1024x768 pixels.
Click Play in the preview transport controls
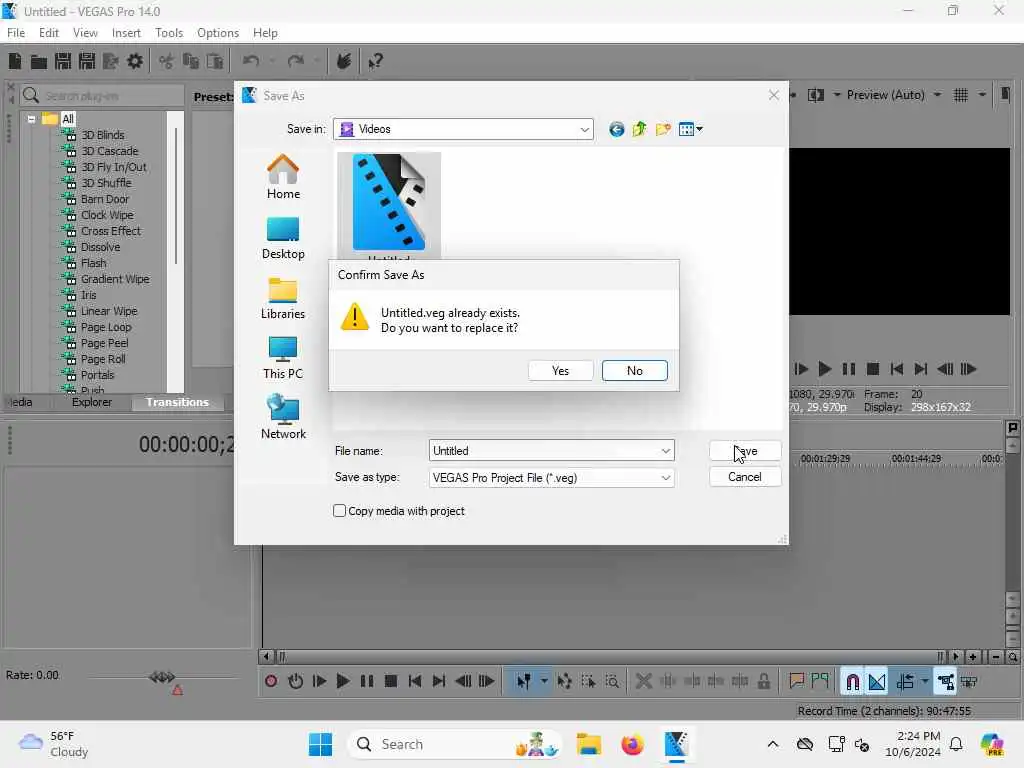click(825, 369)
